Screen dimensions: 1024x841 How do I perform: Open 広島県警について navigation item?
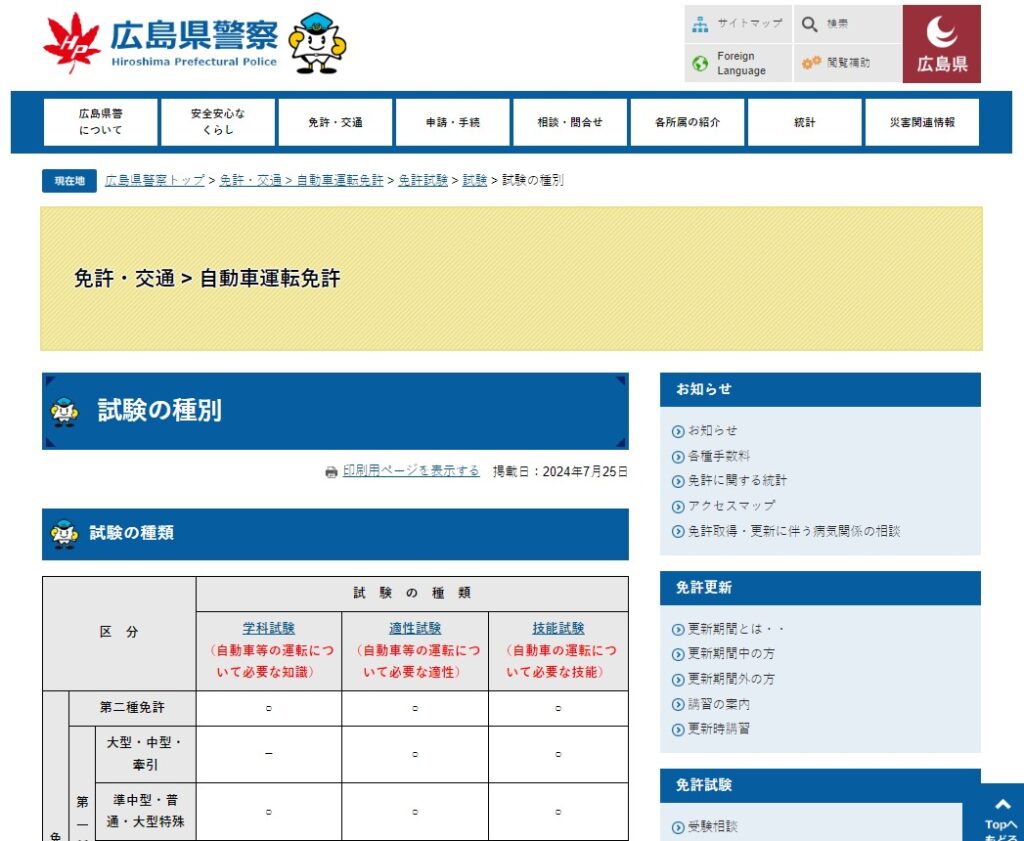coord(100,122)
